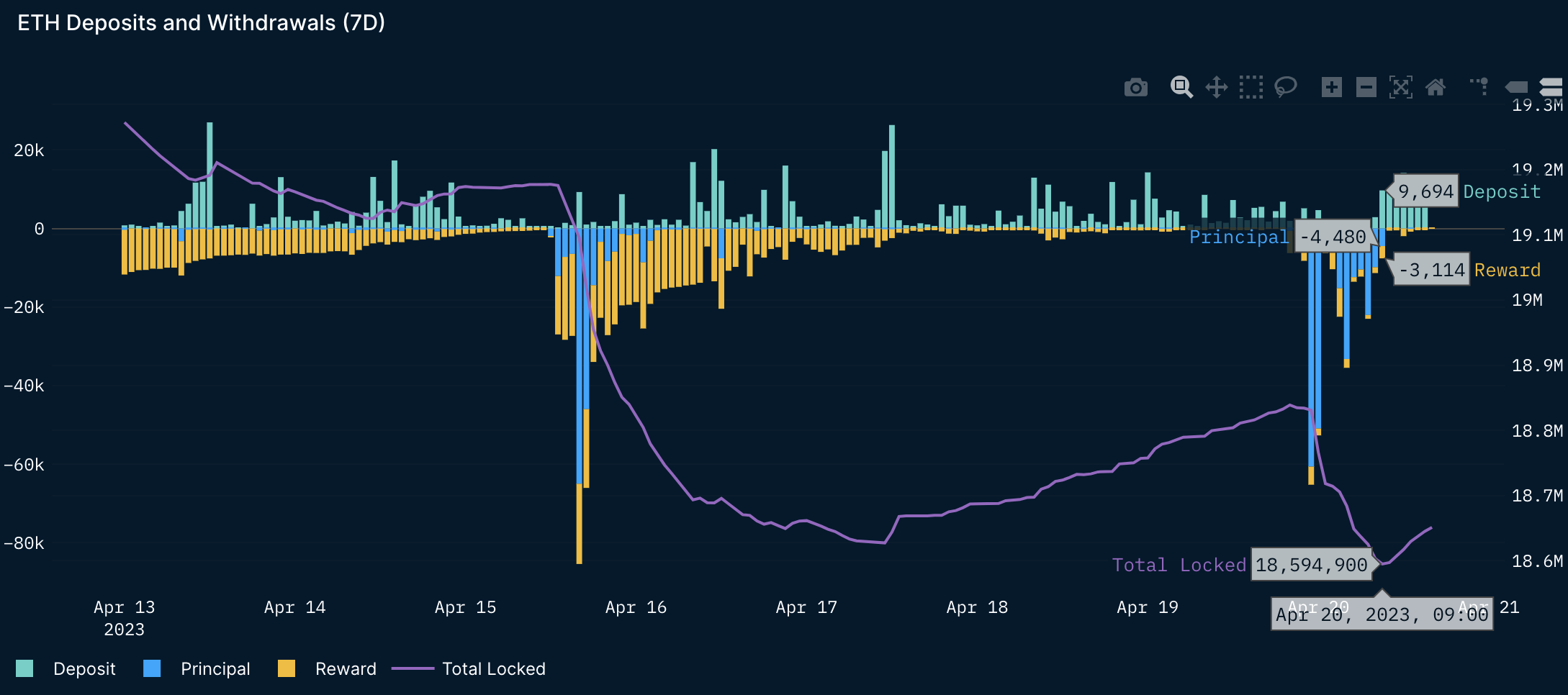1568x695 pixels.
Task: Click the Apr 16 x-axis label
Action: 636,607
